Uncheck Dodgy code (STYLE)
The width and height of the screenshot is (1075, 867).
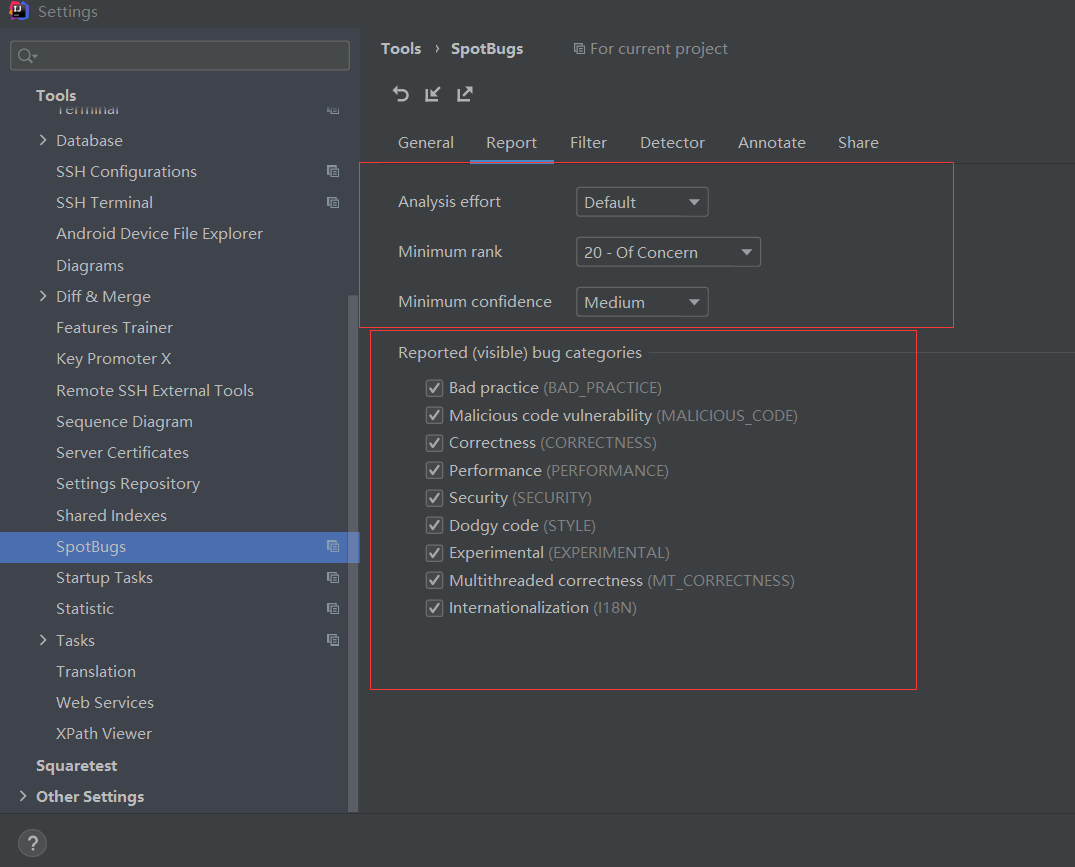point(434,525)
